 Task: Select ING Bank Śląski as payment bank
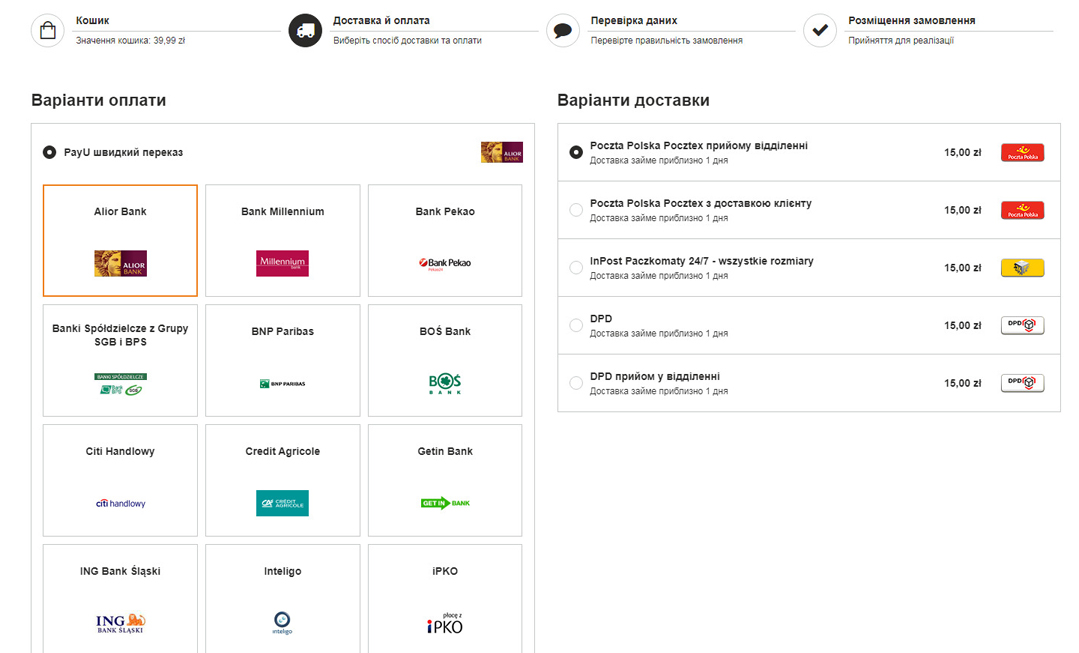(x=120, y=598)
